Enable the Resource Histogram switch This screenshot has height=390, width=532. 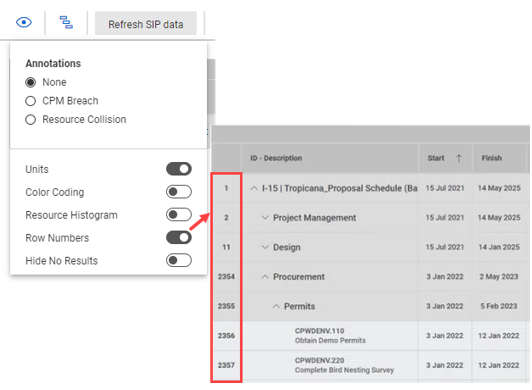click(x=179, y=215)
